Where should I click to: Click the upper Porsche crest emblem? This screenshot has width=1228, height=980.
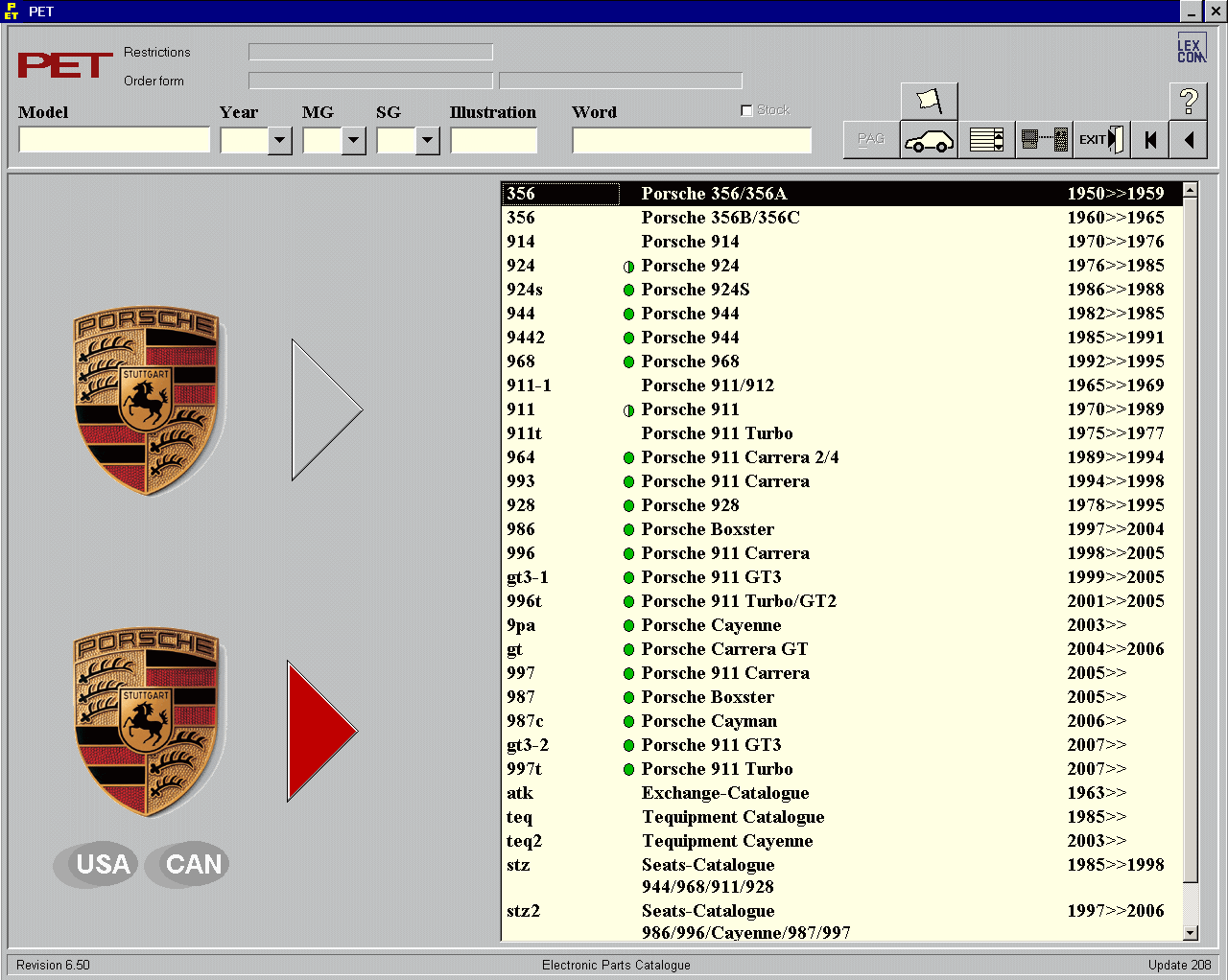(x=147, y=401)
